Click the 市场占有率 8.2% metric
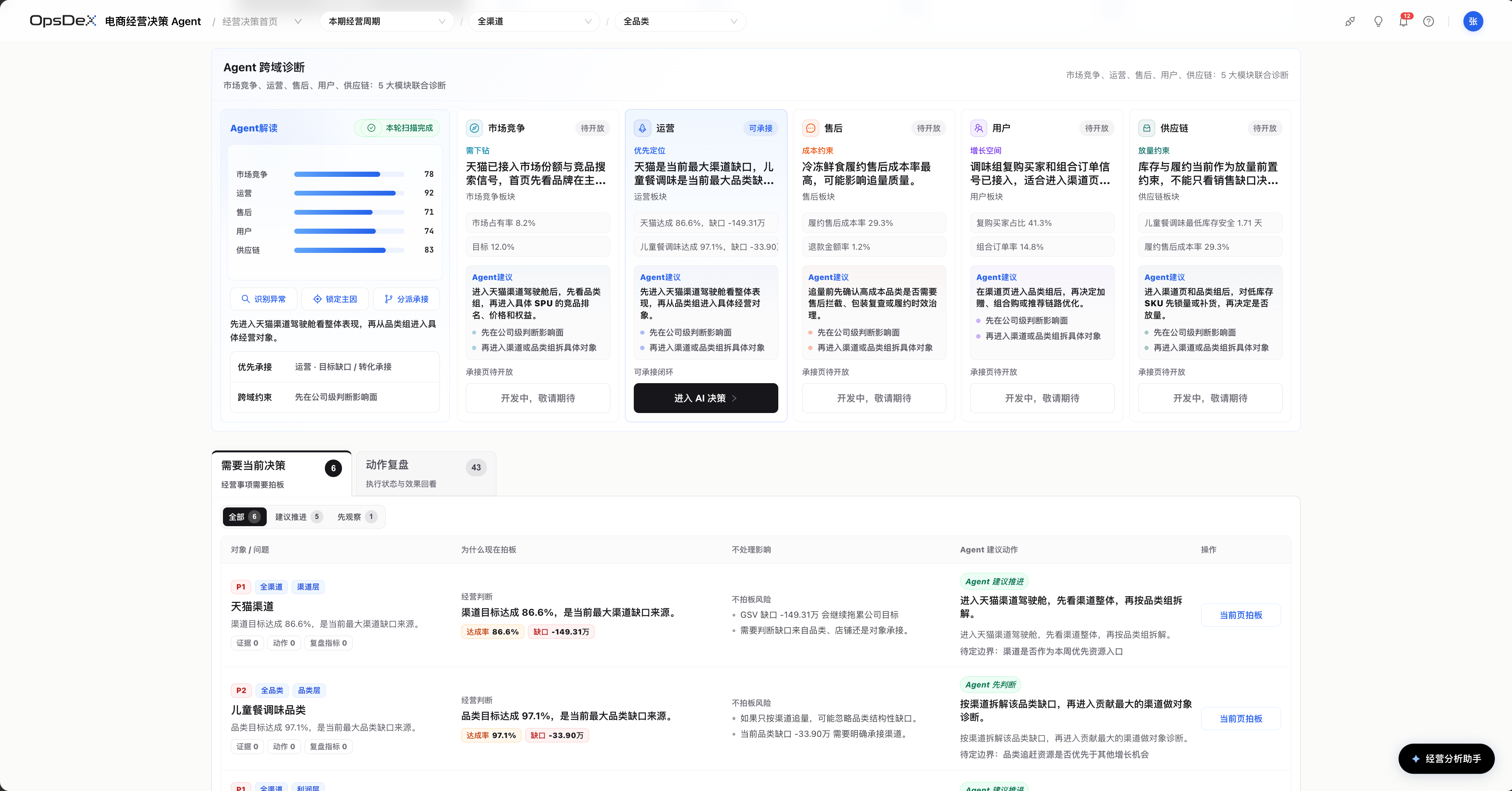The image size is (1512, 791). point(538,223)
